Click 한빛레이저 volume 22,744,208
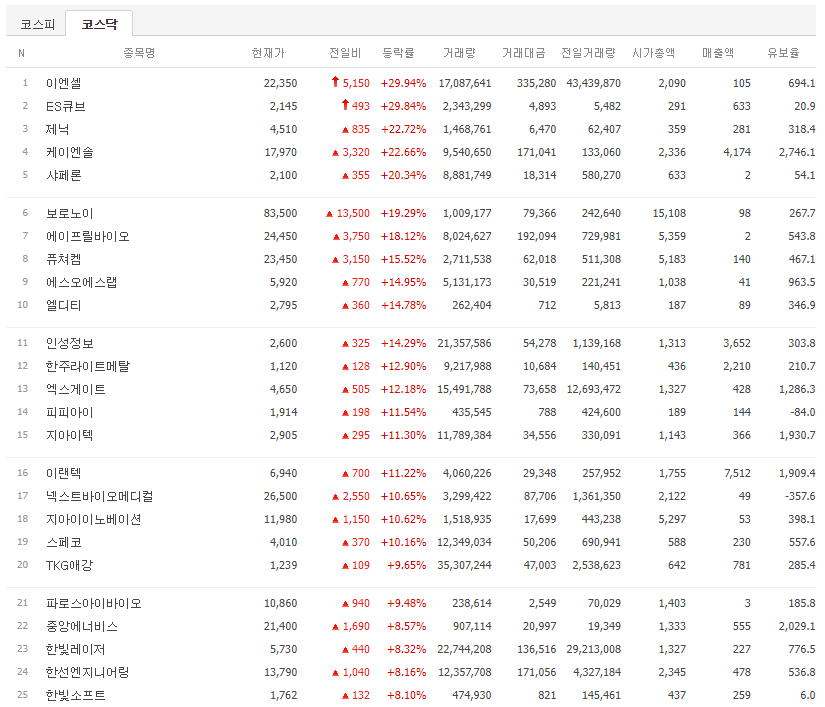Image resolution: width=825 pixels, height=707 pixels. click(464, 649)
